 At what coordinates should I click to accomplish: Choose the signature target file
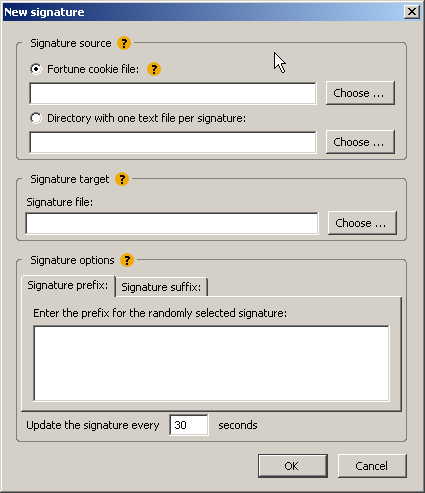tap(362, 223)
